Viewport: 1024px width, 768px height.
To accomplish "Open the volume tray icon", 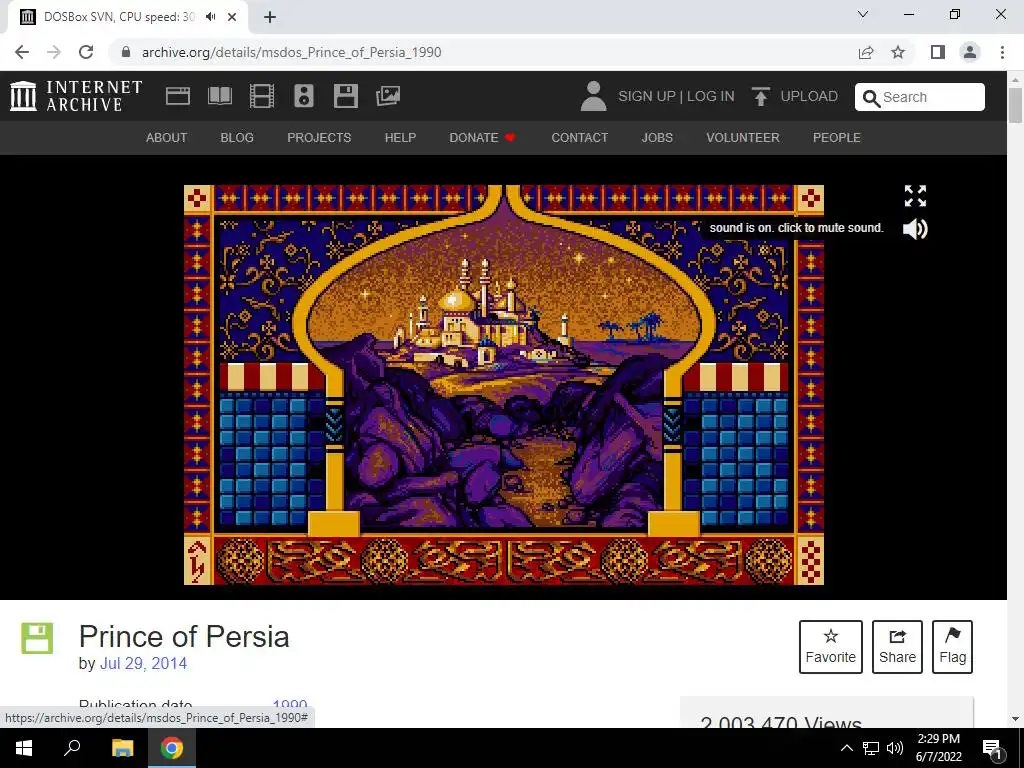I will pyautogui.click(x=895, y=748).
